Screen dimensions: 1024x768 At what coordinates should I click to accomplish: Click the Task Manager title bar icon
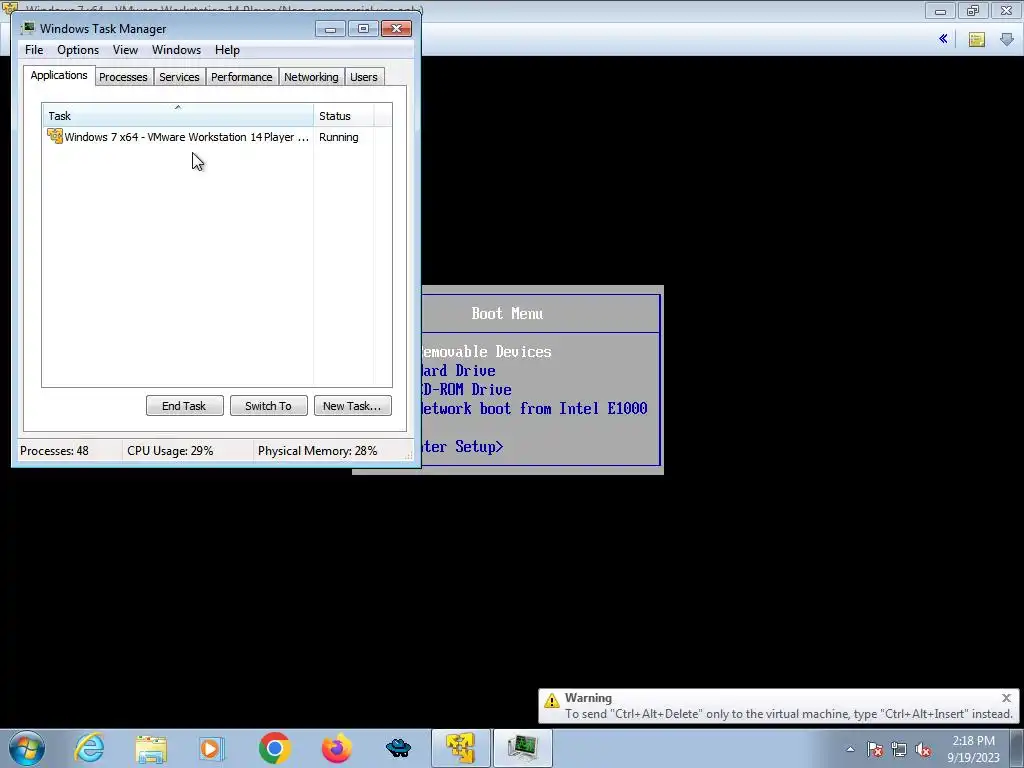(28, 28)
